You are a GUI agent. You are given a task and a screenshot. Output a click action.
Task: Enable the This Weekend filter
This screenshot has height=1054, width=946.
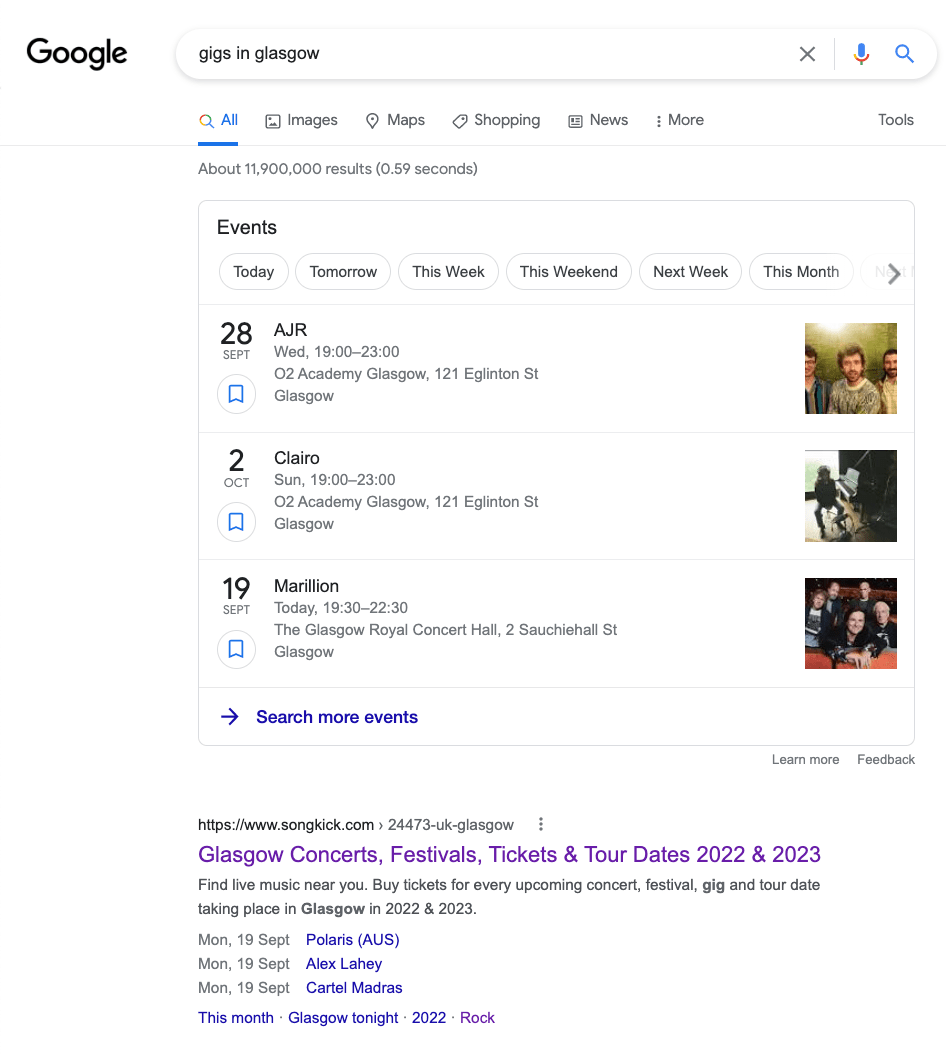[568, 271]
